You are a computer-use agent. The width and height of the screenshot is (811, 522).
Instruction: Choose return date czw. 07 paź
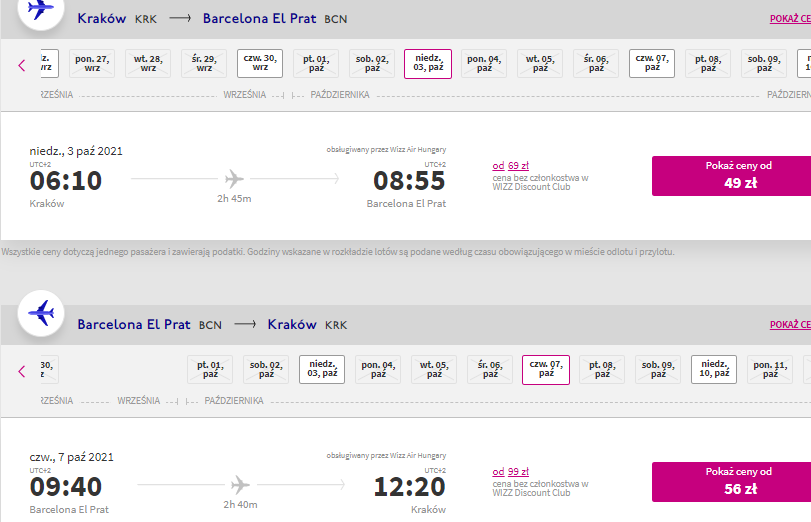coord(546,369)
